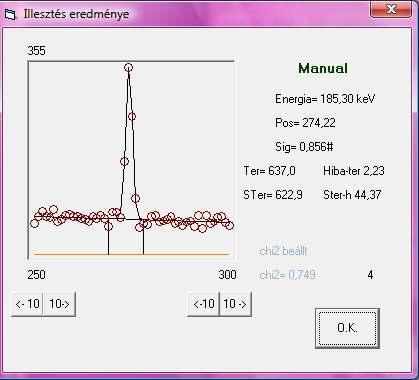Click the O.K. button
The width and height of the screenshot is (419, 380).
tap(347, 328)
